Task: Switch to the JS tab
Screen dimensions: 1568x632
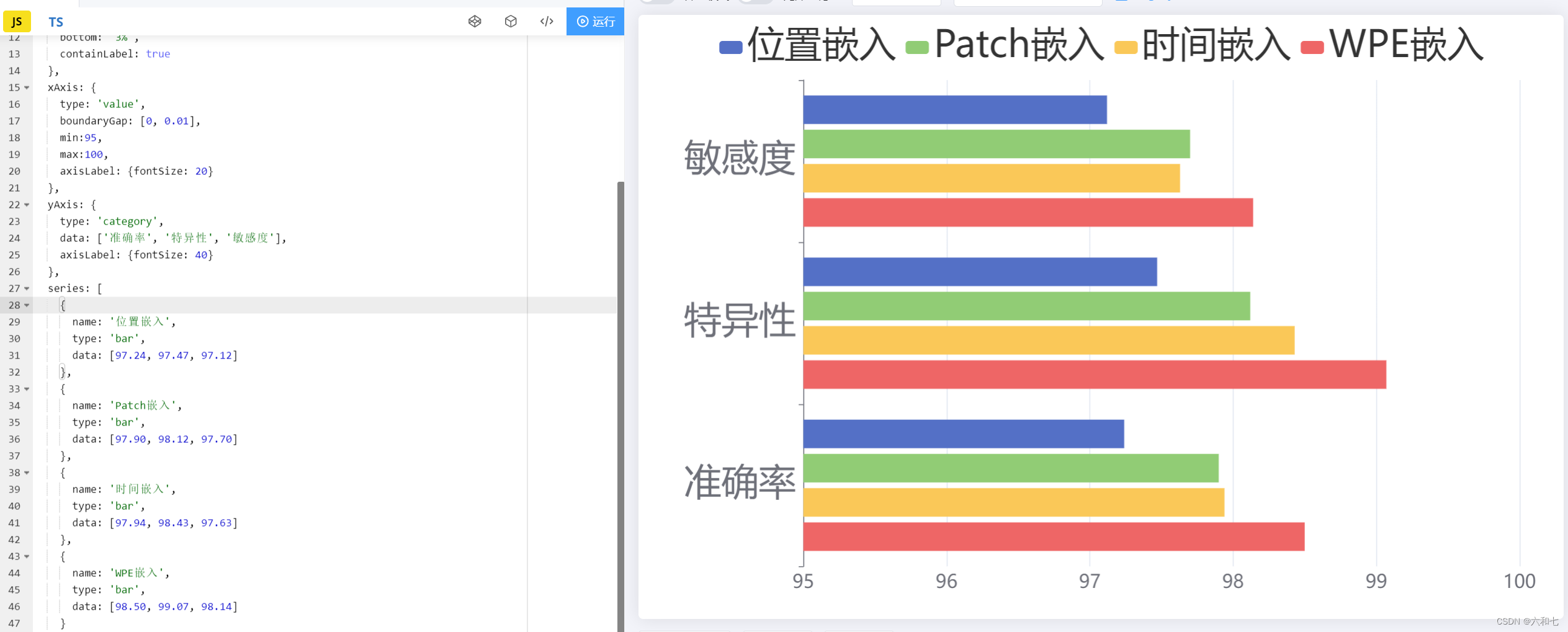Action: coord(17,22)
